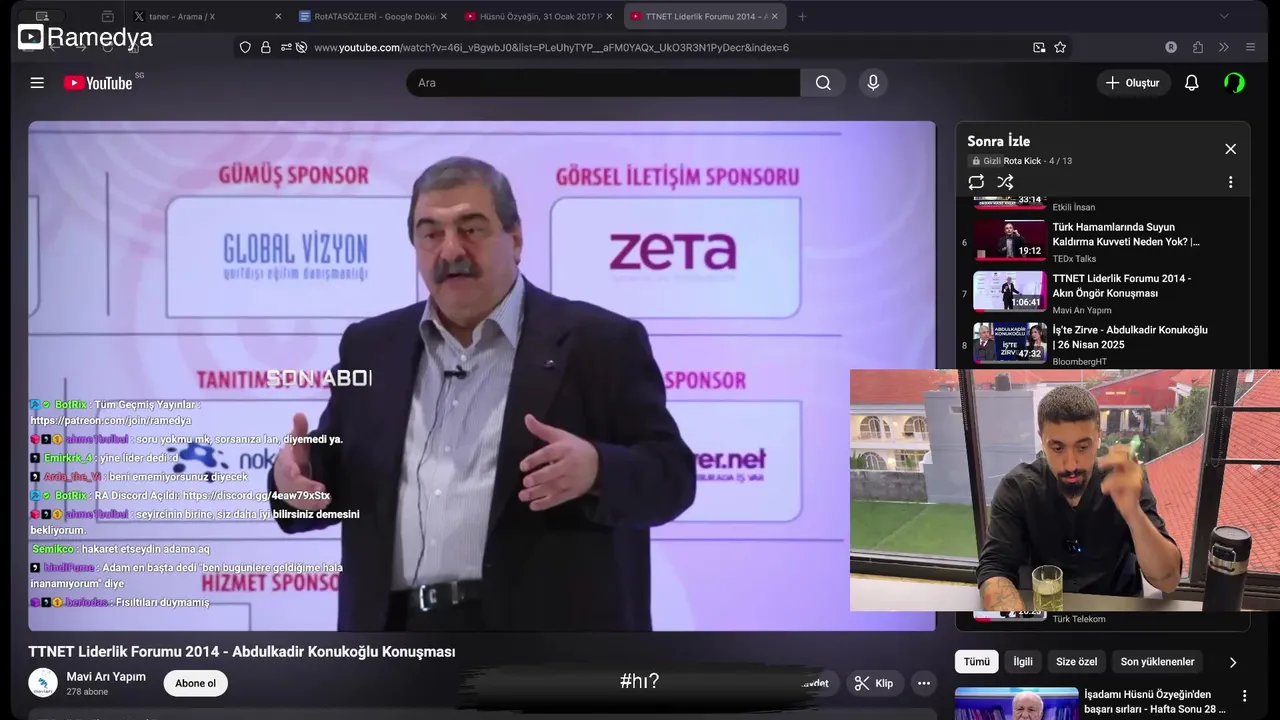Select the İlgili filter chip
Screen dimensions: 1280x720
(1023, 661)
